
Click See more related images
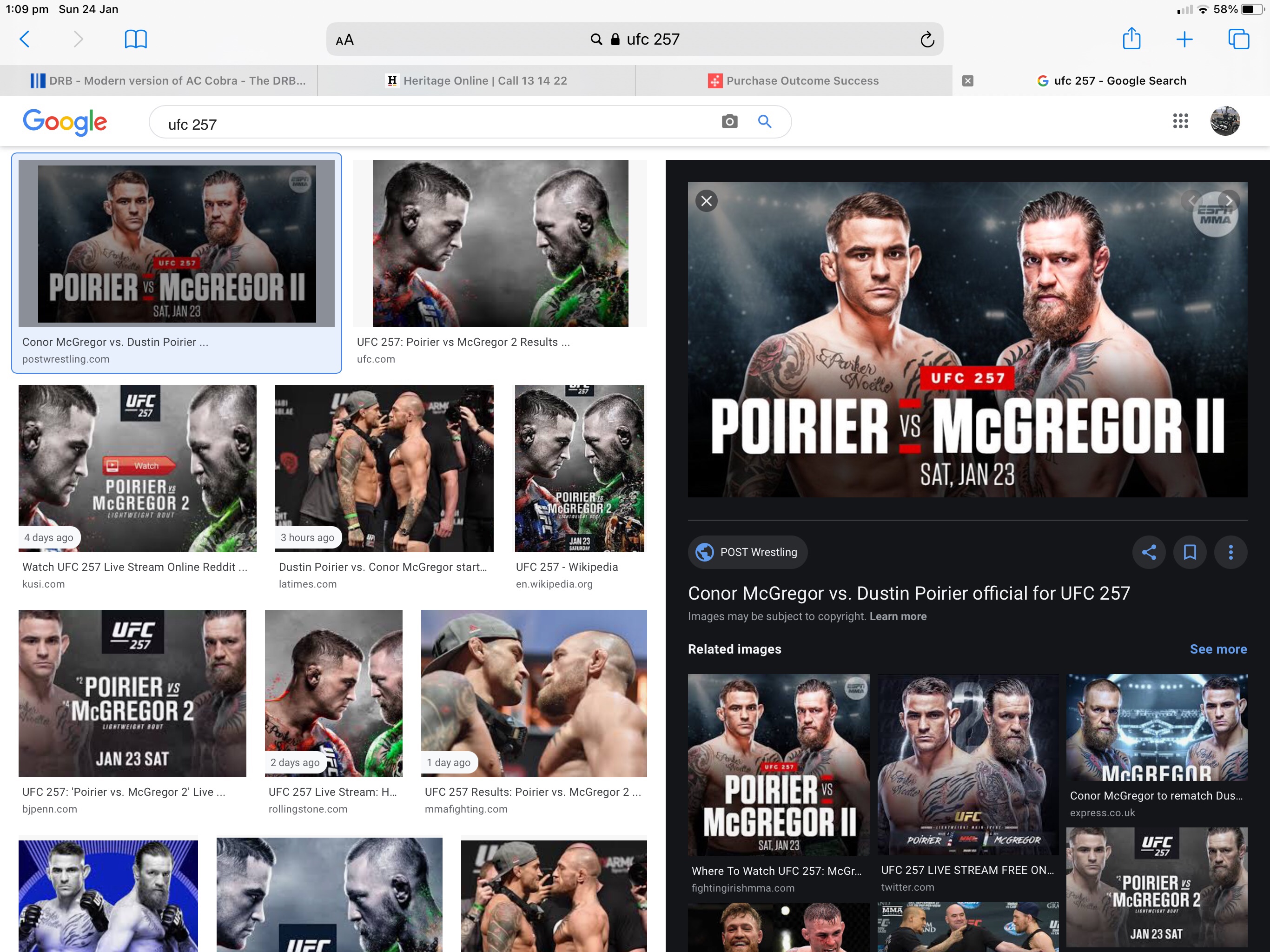[1218, 649]
